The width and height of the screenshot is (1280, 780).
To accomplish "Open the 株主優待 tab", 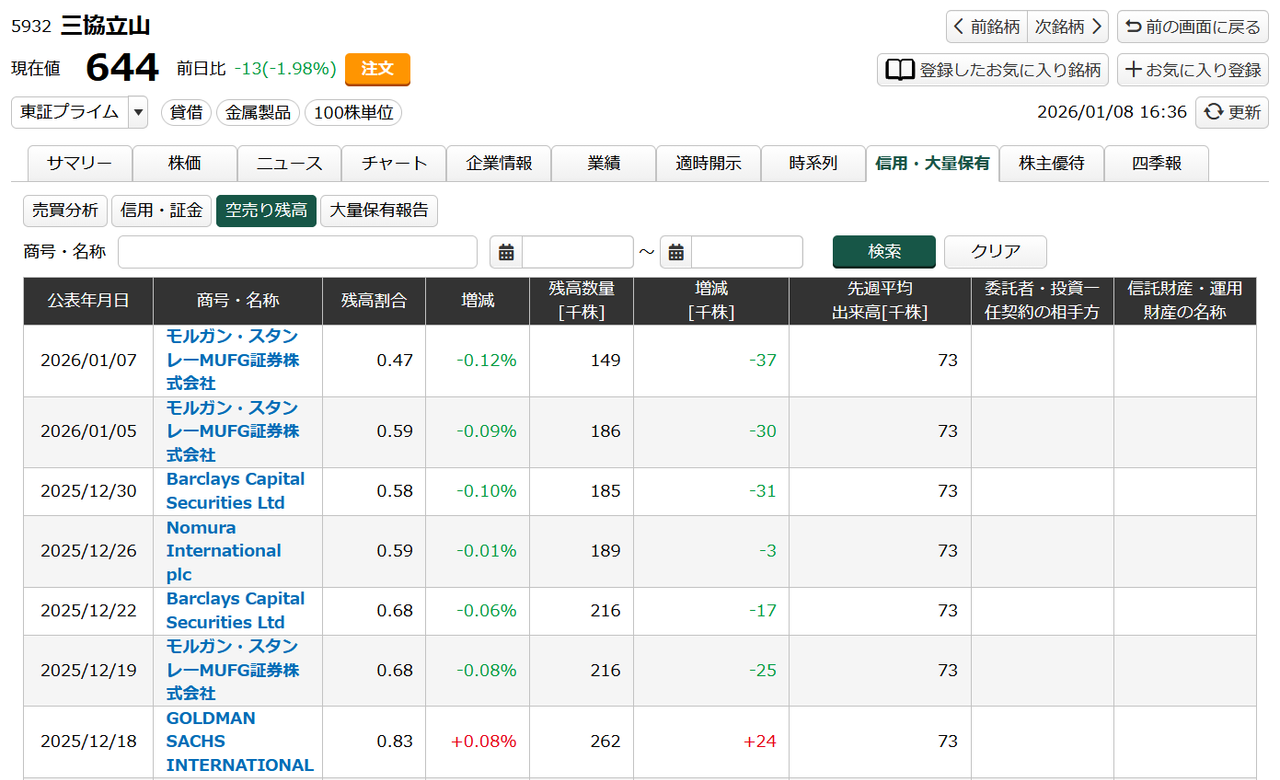I will pos(1051,163).
